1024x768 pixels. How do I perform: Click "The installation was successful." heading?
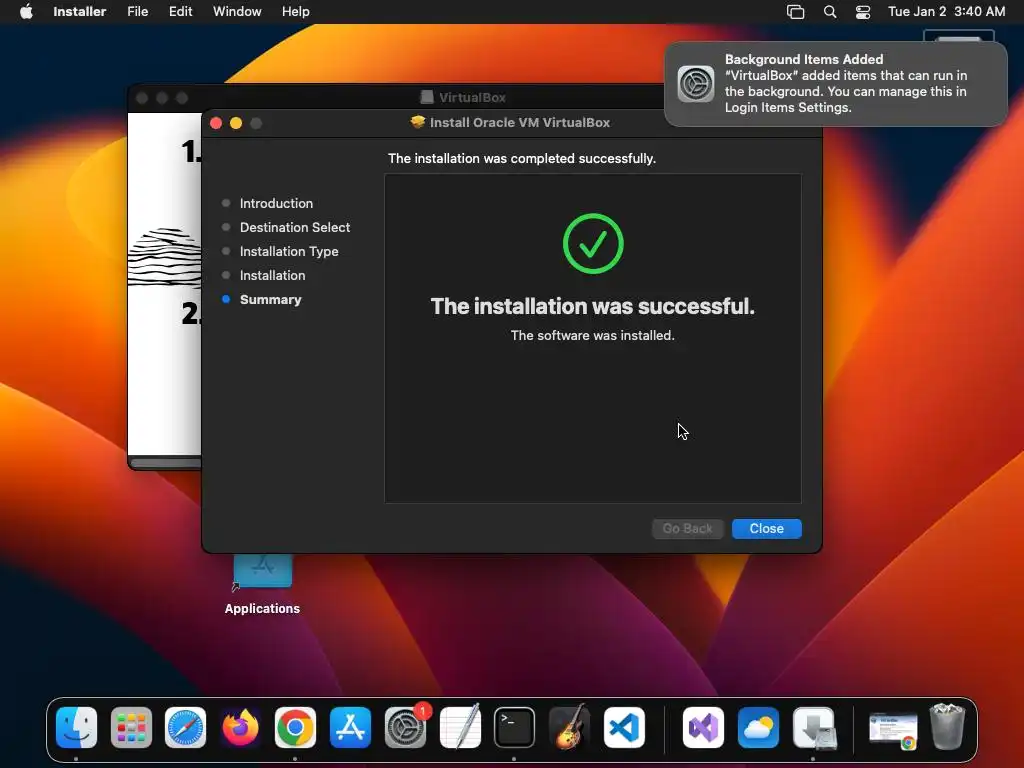click(x=592, y=306)
